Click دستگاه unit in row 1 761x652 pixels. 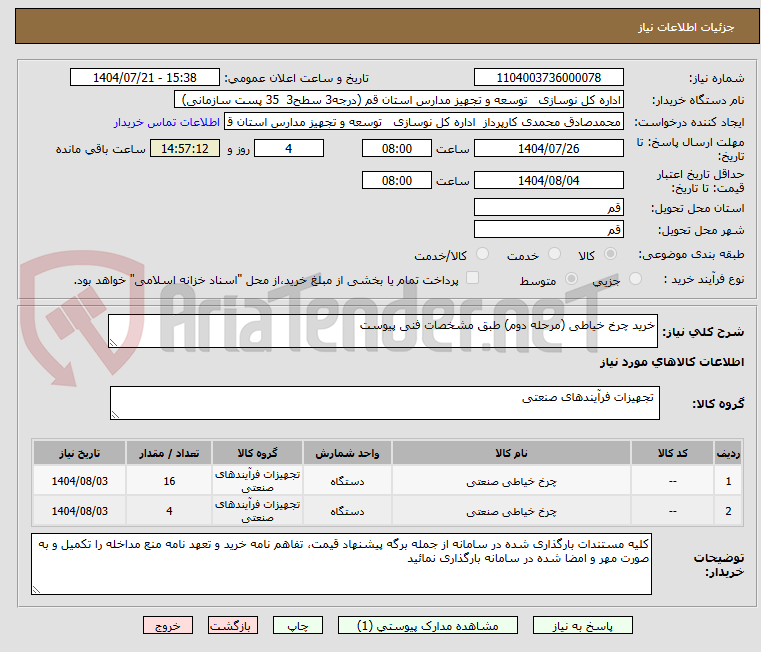tap(347, 482)
